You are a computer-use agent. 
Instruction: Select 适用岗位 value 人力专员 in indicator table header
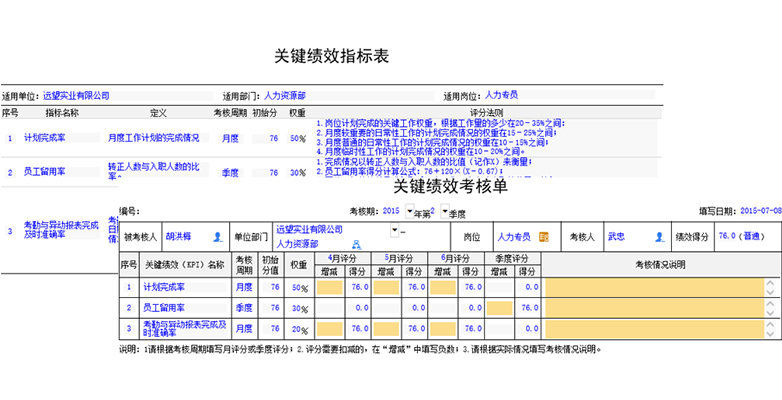pyautogui.click(x=500, y=95)
